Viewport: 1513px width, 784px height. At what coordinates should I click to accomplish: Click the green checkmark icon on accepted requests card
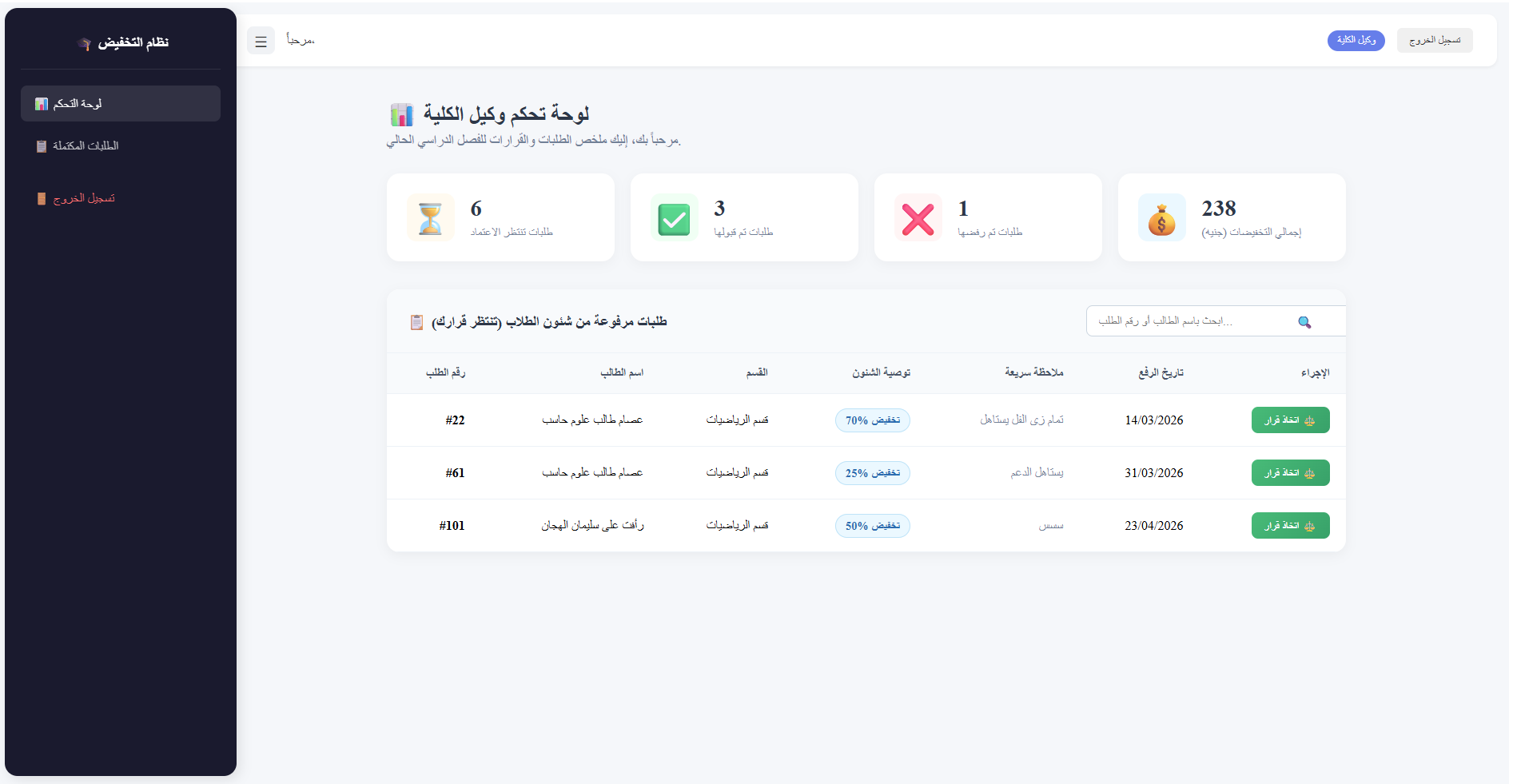click(674, 217)
